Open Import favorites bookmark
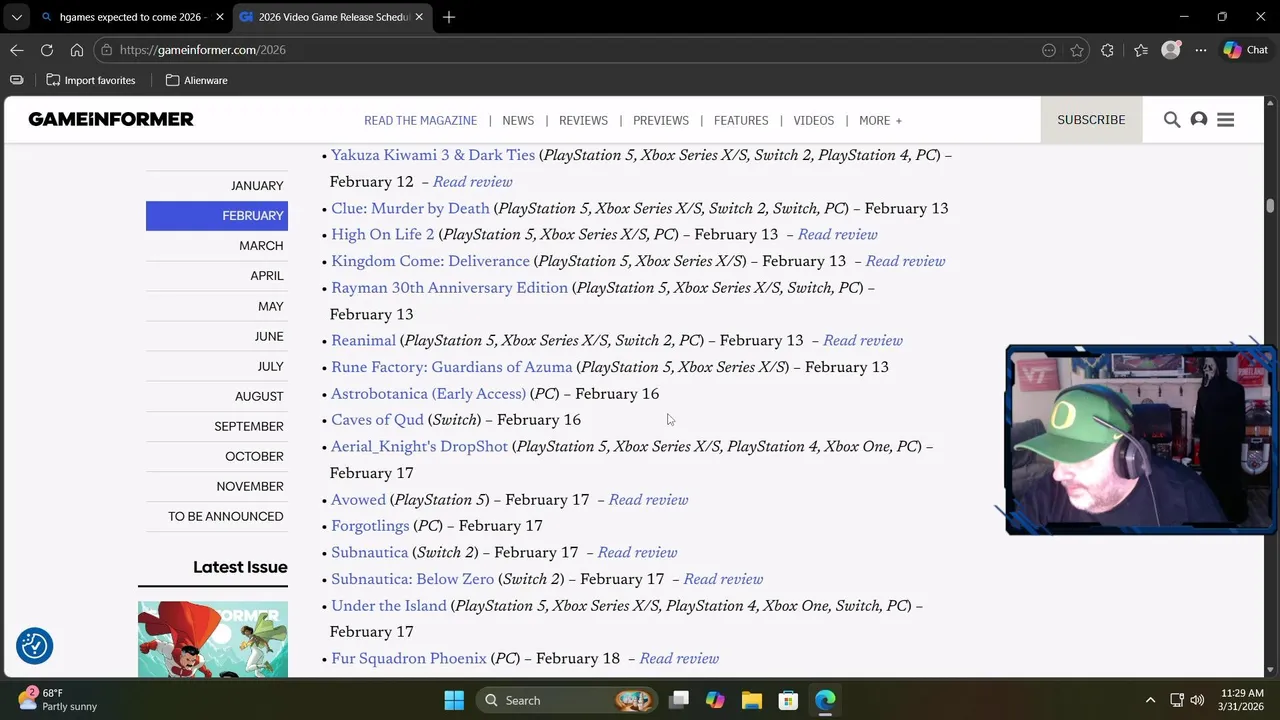This screenshot has width=1280, height=720. 91,80
